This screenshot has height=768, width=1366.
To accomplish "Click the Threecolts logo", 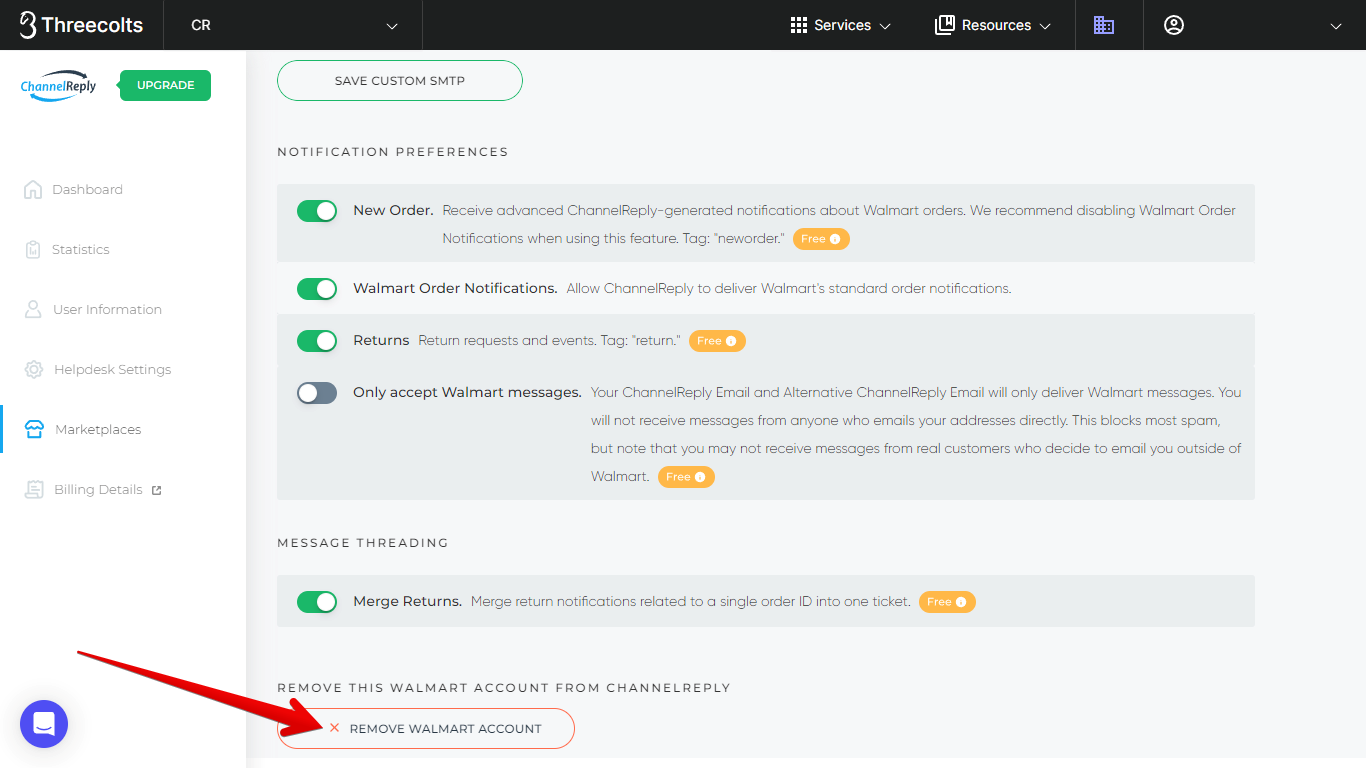I will click(x=81, y=25).
